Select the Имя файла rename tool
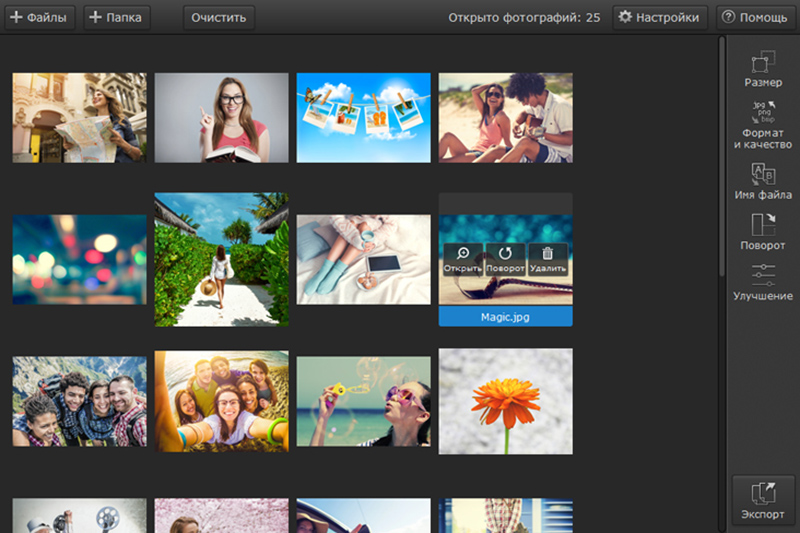Viewport: 800px width, 533px height. [763, 175]
